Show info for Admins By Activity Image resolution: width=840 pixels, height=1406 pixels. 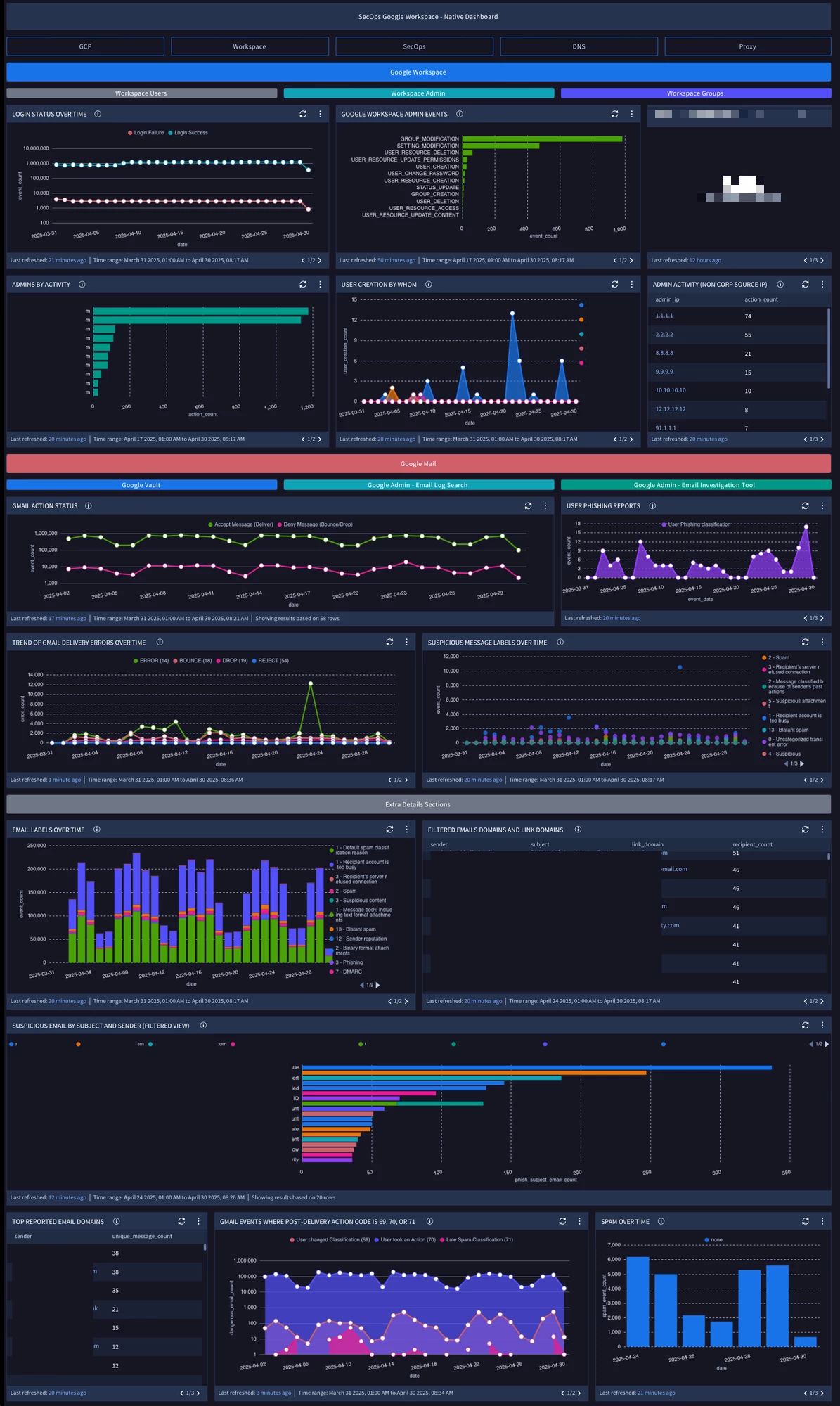coord(82,285)
